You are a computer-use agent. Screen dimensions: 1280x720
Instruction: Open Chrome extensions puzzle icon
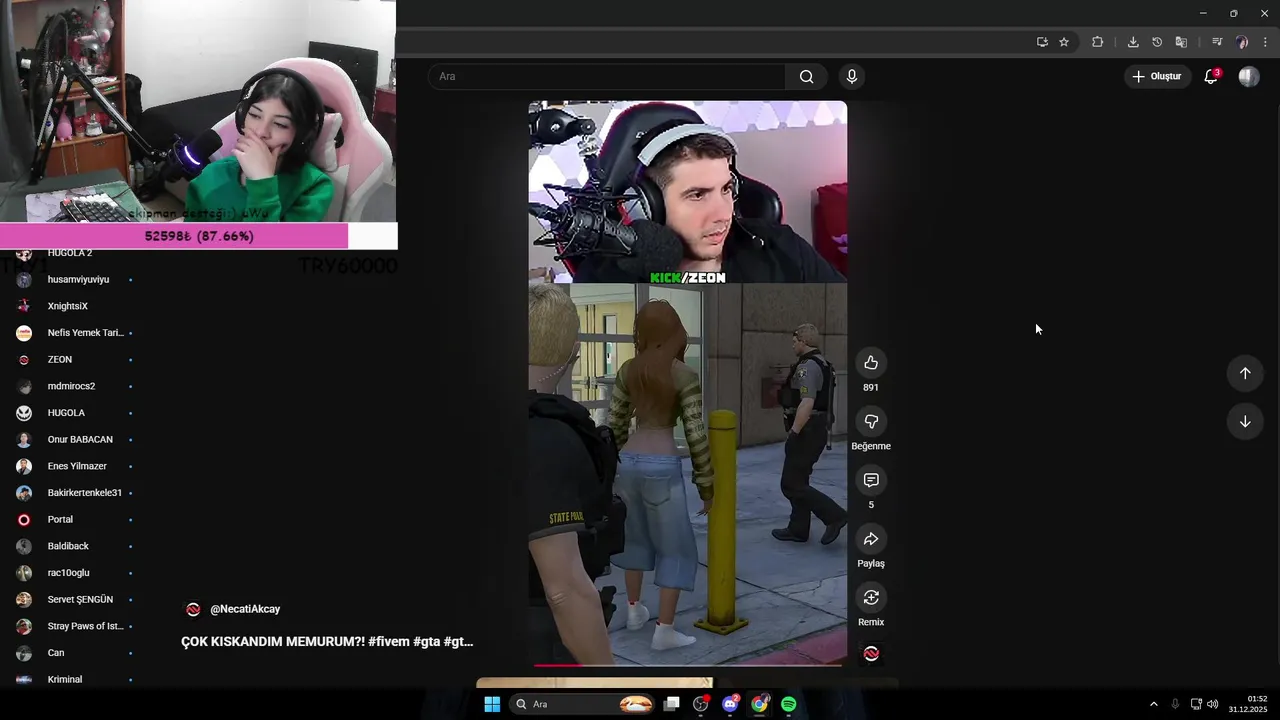coord(1098,42)
